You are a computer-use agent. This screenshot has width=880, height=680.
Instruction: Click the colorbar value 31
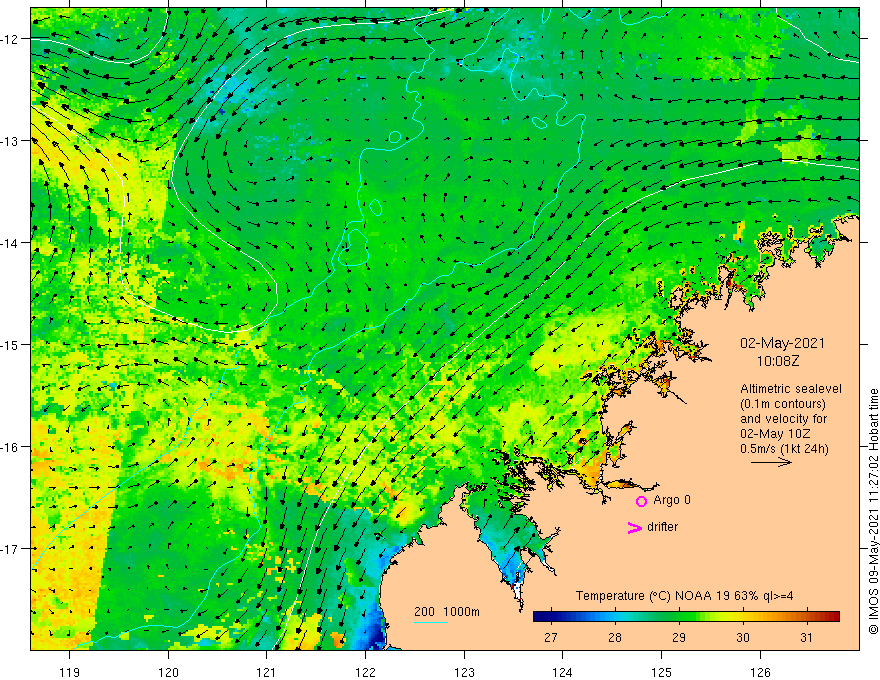tap(806, 637)
